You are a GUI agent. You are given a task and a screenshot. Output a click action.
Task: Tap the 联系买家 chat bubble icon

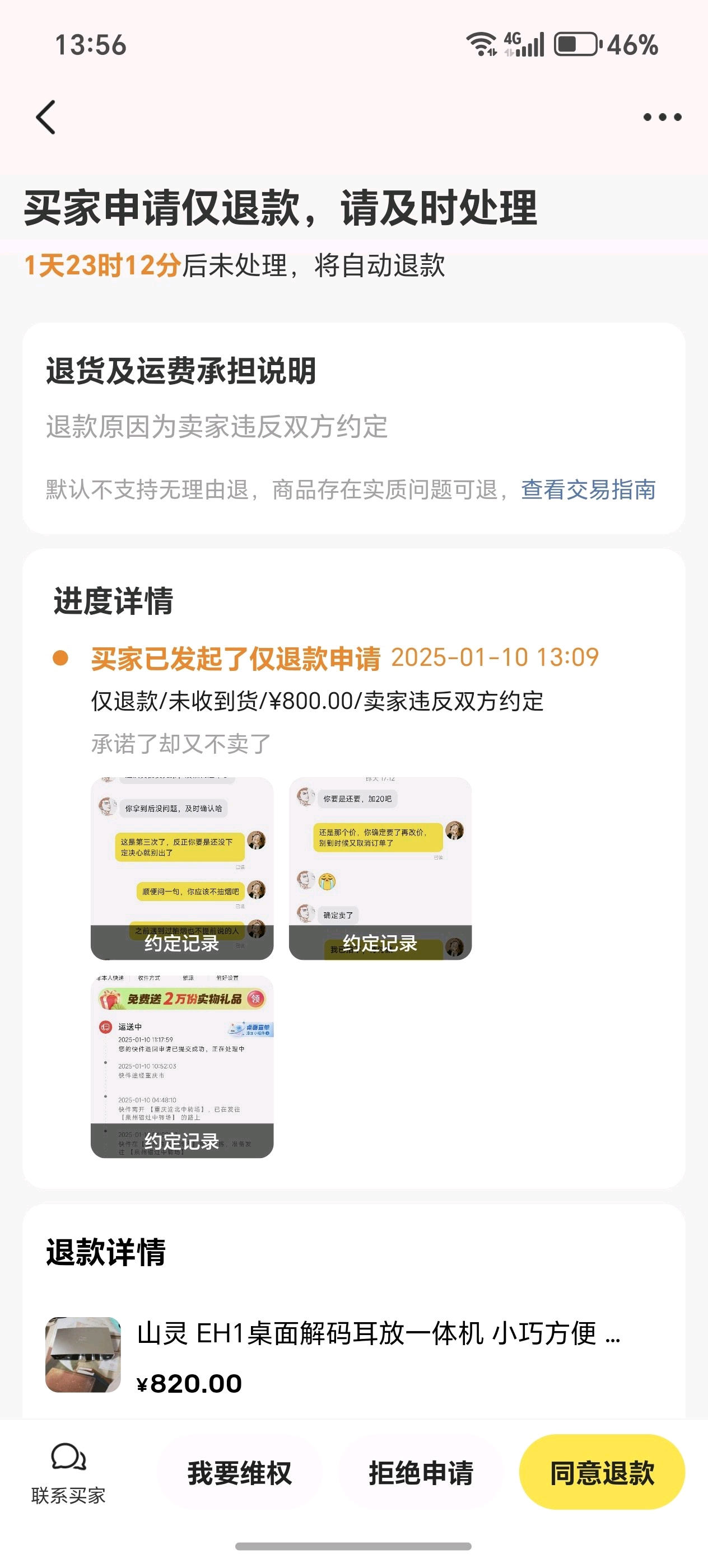[68, 1457]
